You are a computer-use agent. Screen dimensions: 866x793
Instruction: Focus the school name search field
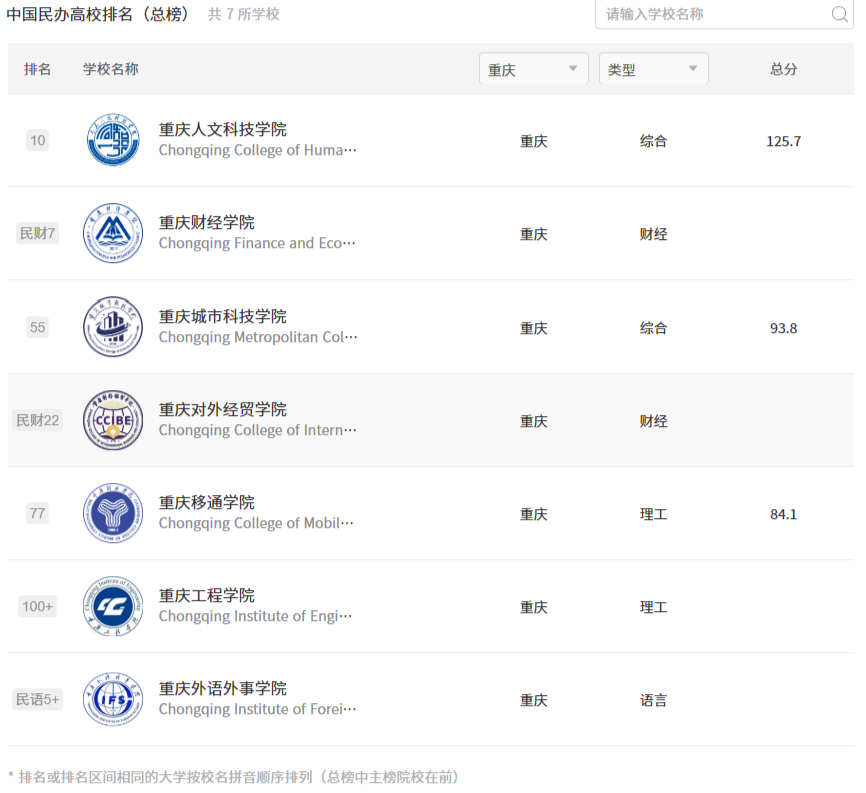pyautogui.click(x=724, y=14)
